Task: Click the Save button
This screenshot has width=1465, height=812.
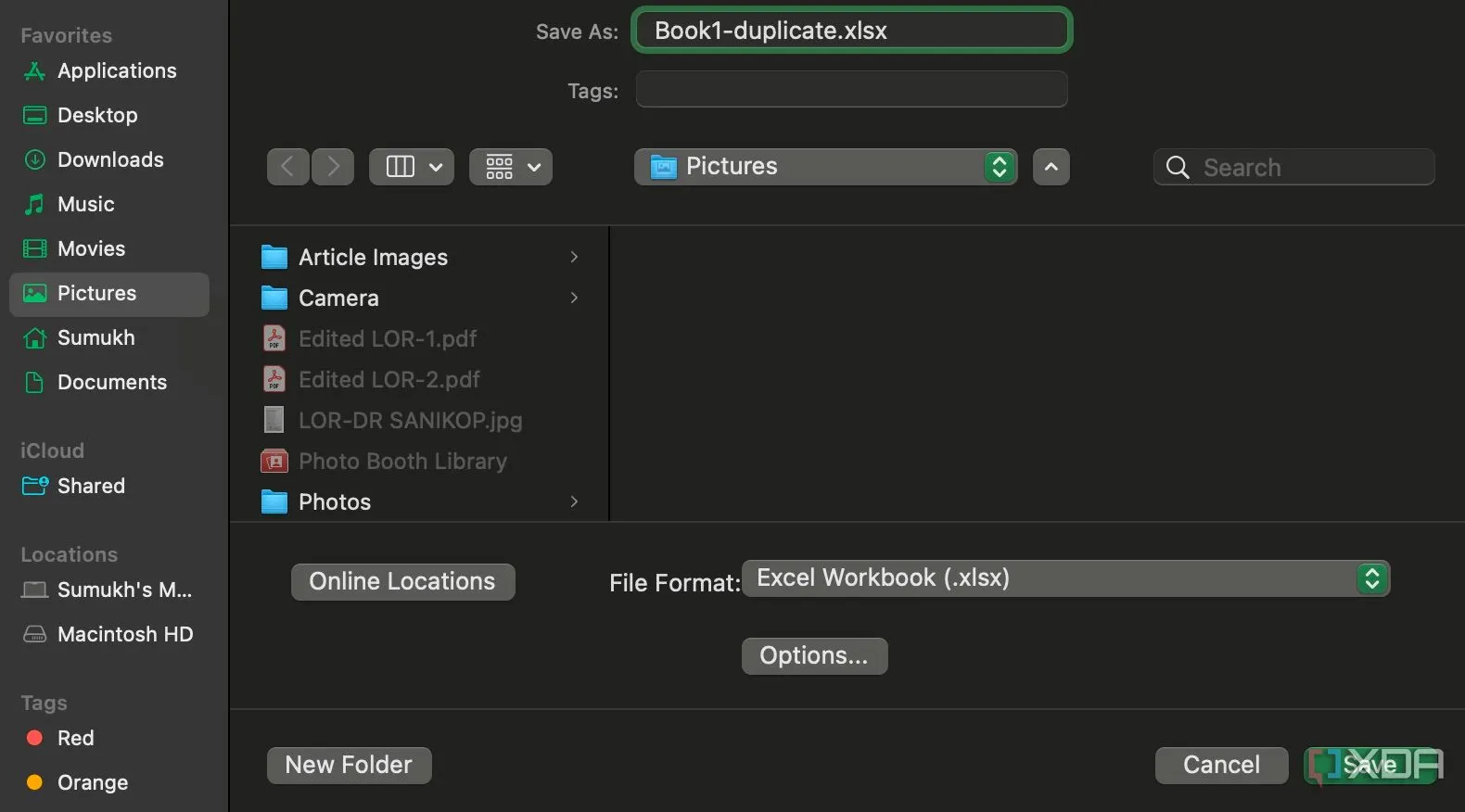Action: click(x=1370, y=766)
